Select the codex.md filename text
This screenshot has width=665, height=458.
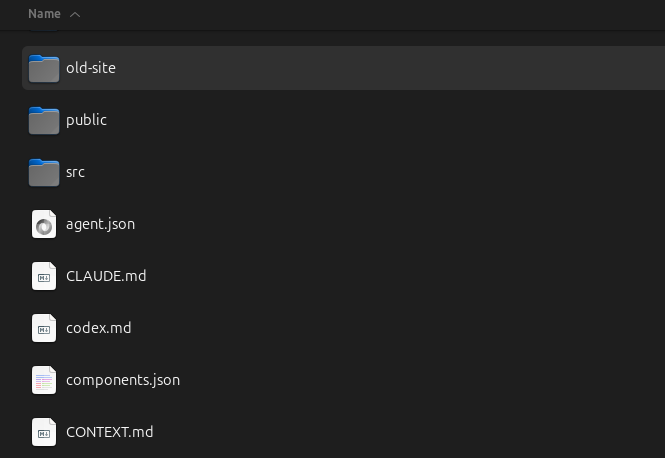point(98,328)
